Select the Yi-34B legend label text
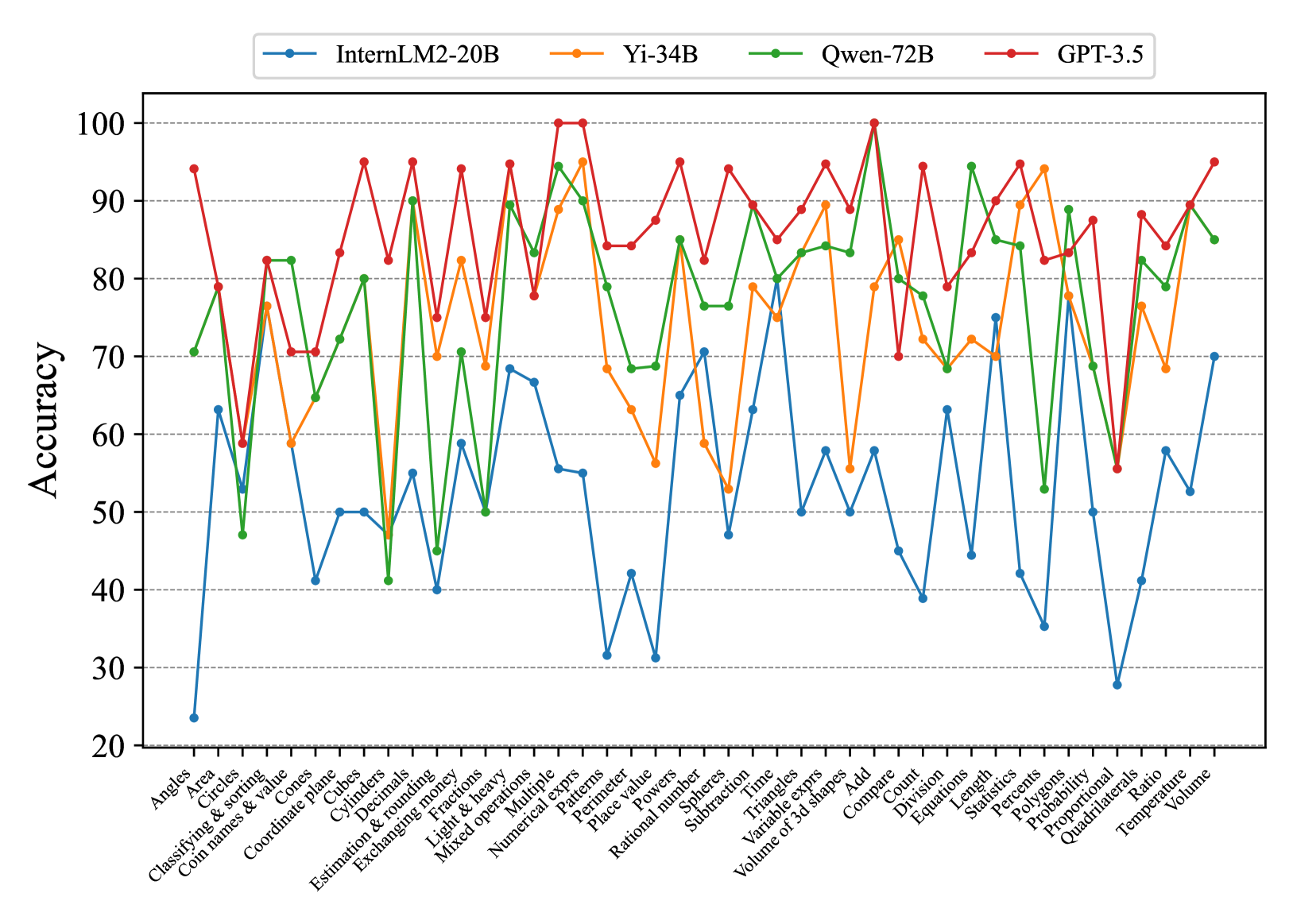The width and height of the screenshot is (1293, 924). pos(660,55)
